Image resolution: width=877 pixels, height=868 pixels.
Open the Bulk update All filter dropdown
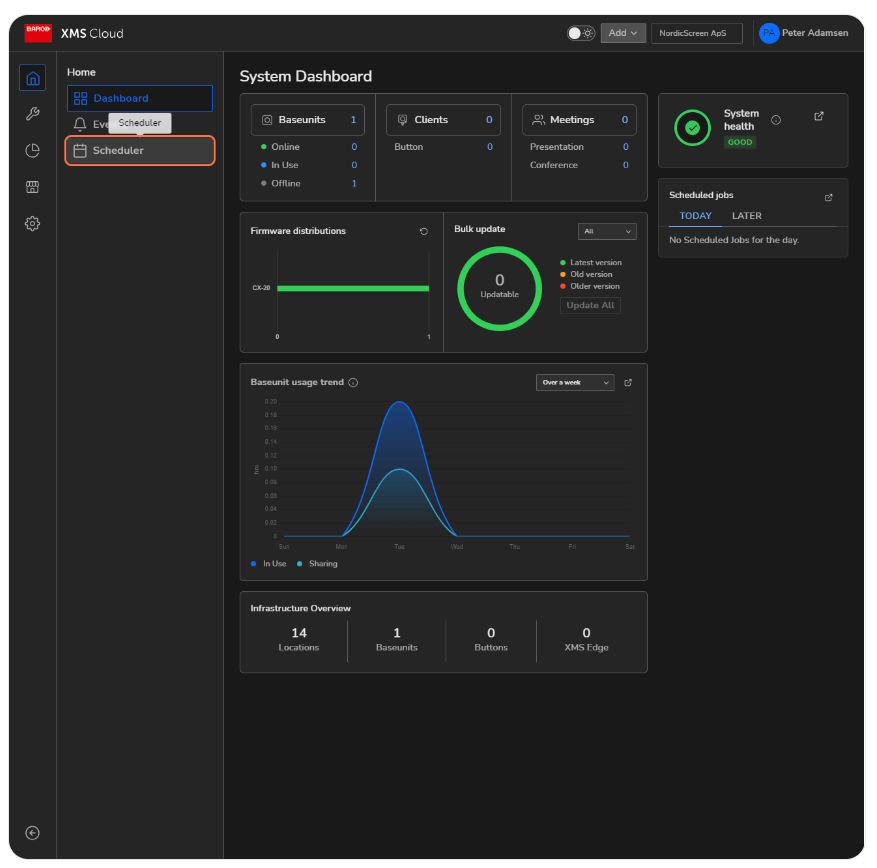pos(607,232)
